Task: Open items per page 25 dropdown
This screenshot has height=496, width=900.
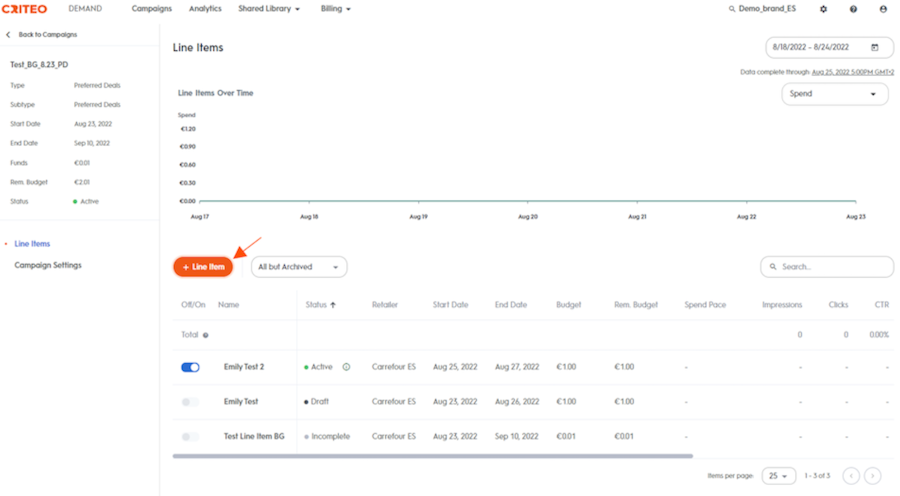Action: (x=779, y=476)
